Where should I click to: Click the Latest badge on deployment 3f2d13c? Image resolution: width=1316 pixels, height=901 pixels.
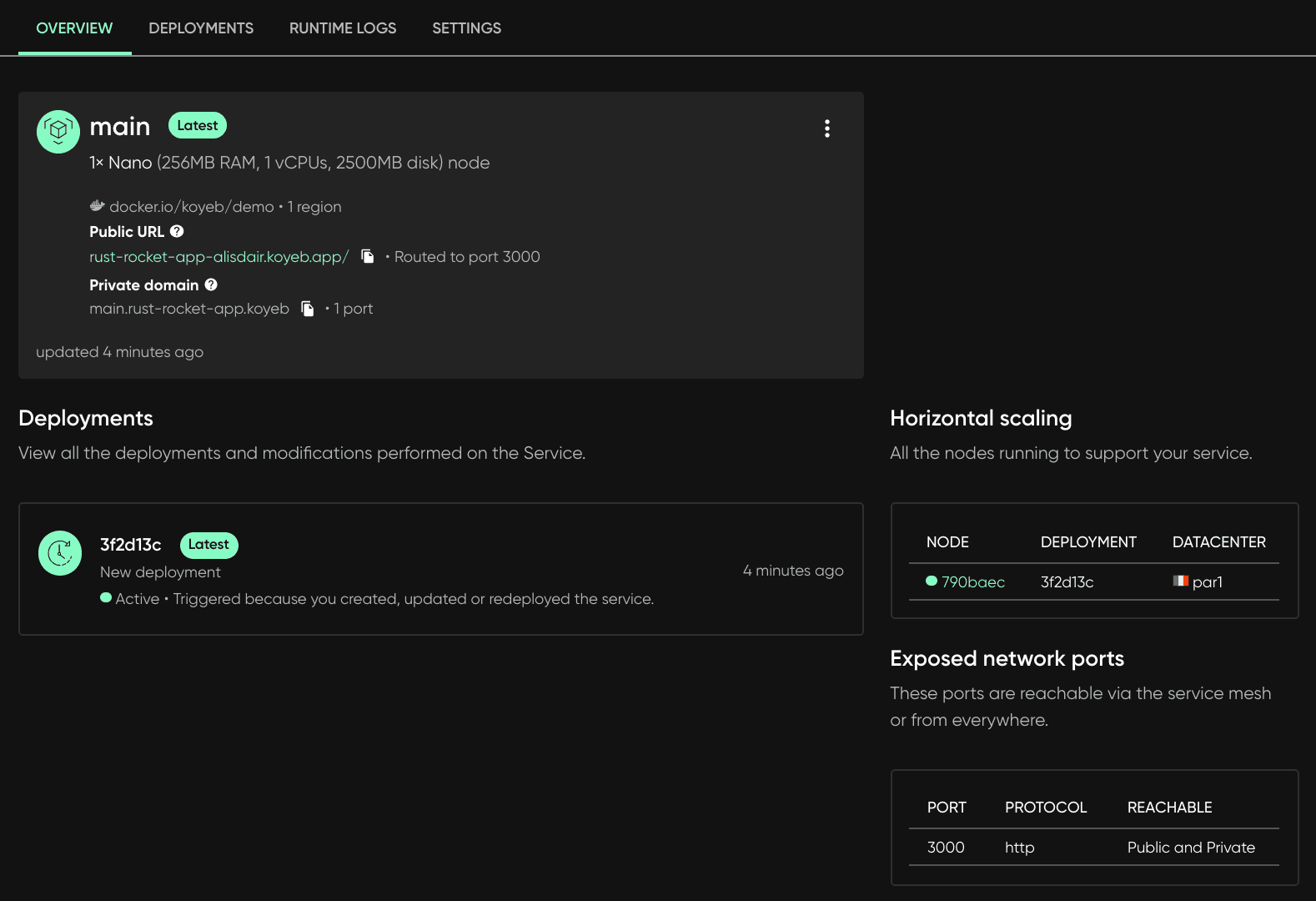pos(208,545)
